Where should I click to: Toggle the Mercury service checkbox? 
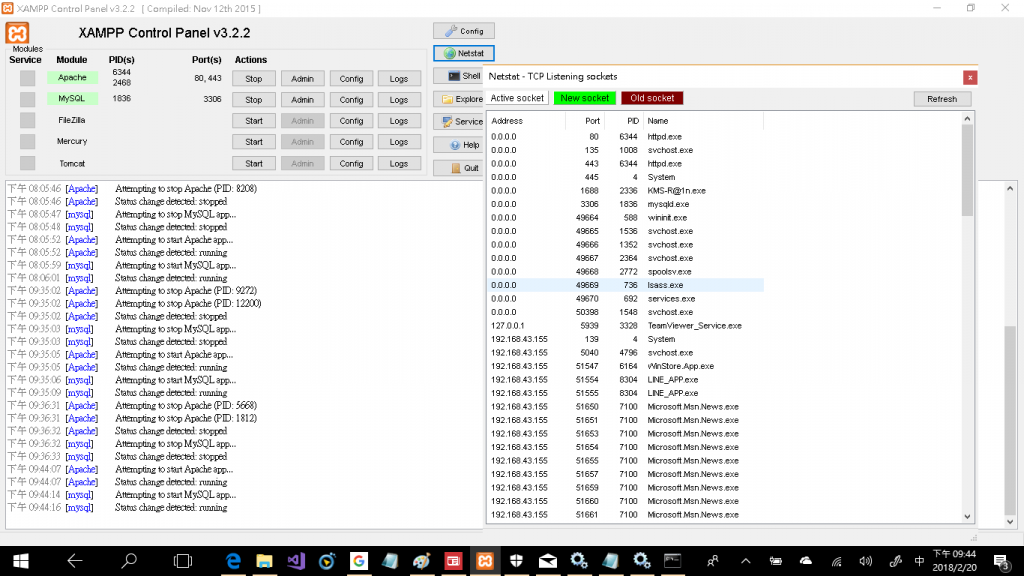[27, 141]
